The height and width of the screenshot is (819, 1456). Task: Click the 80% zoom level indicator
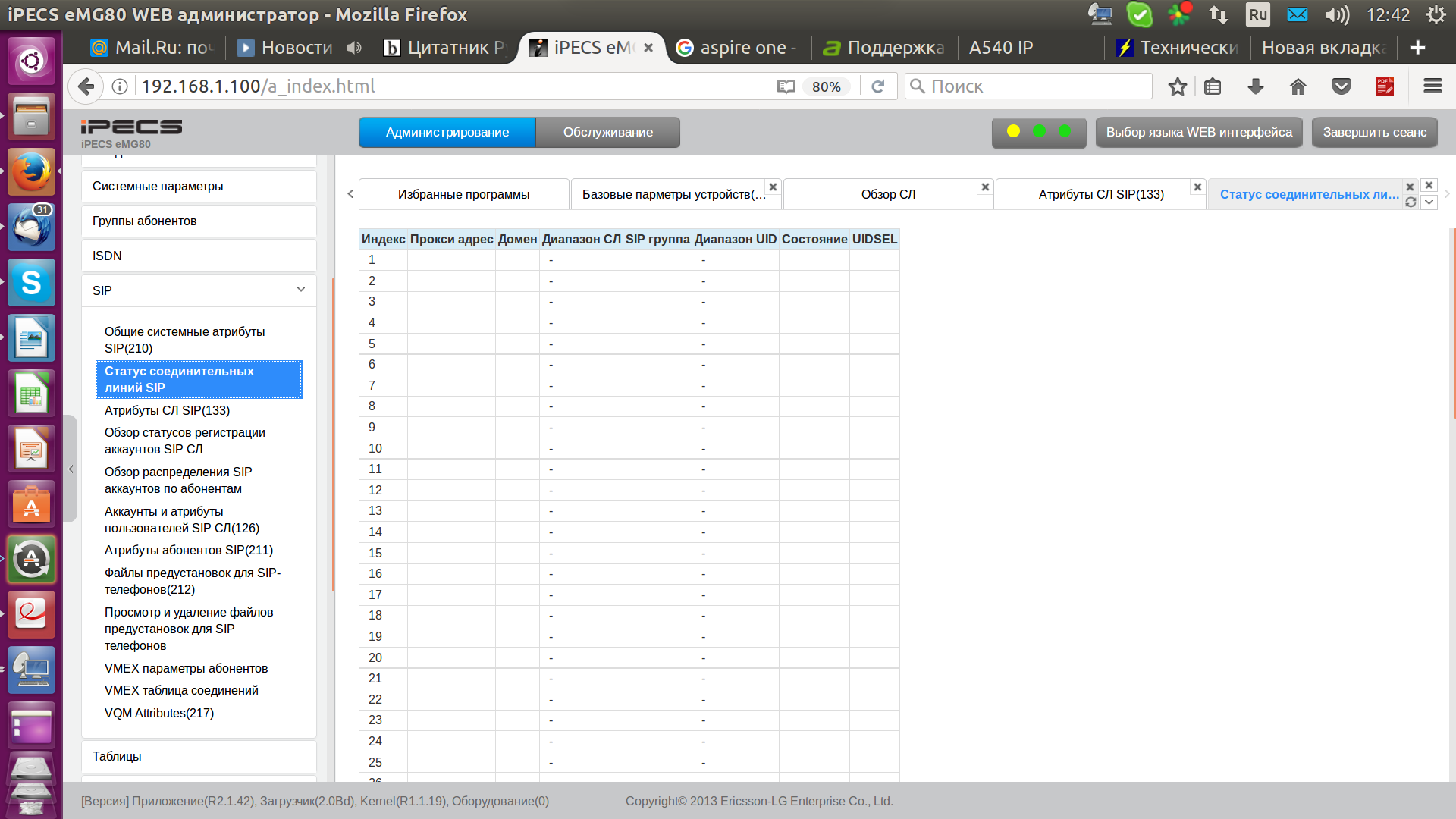[x=826, y=86]
